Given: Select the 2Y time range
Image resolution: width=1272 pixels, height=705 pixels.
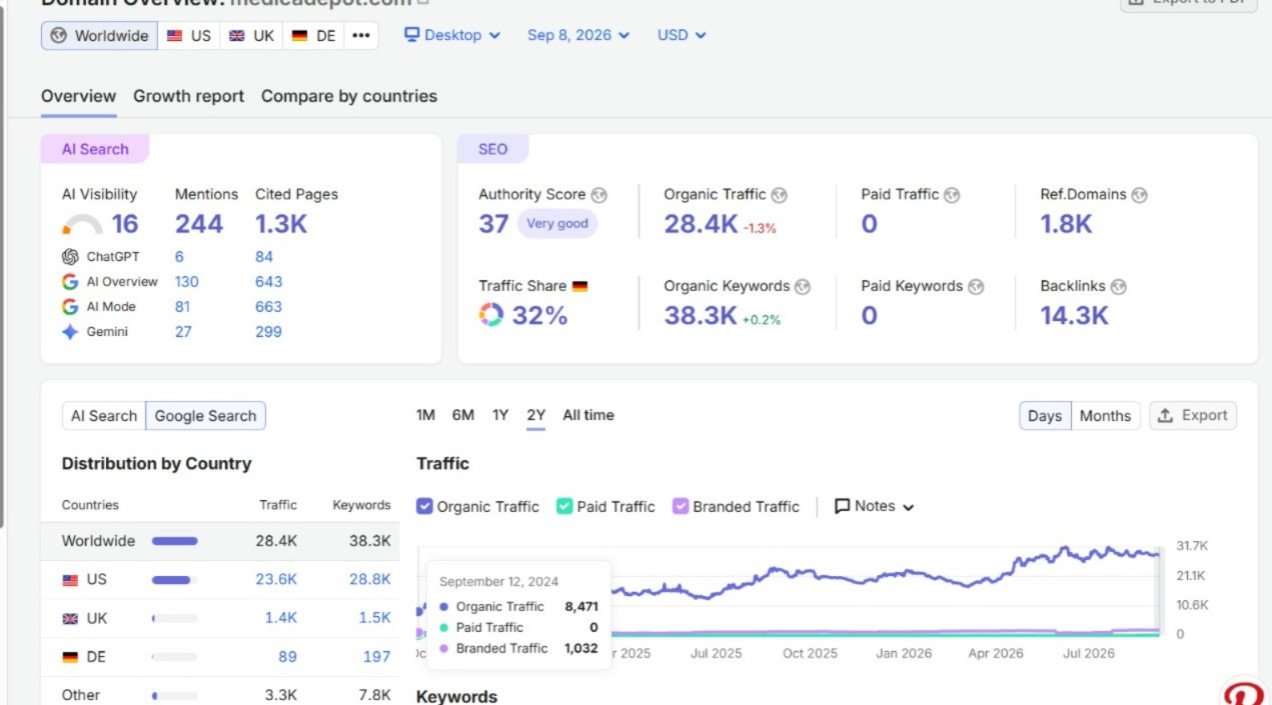Looking at the screenshot, I should [x=536, y=415].
